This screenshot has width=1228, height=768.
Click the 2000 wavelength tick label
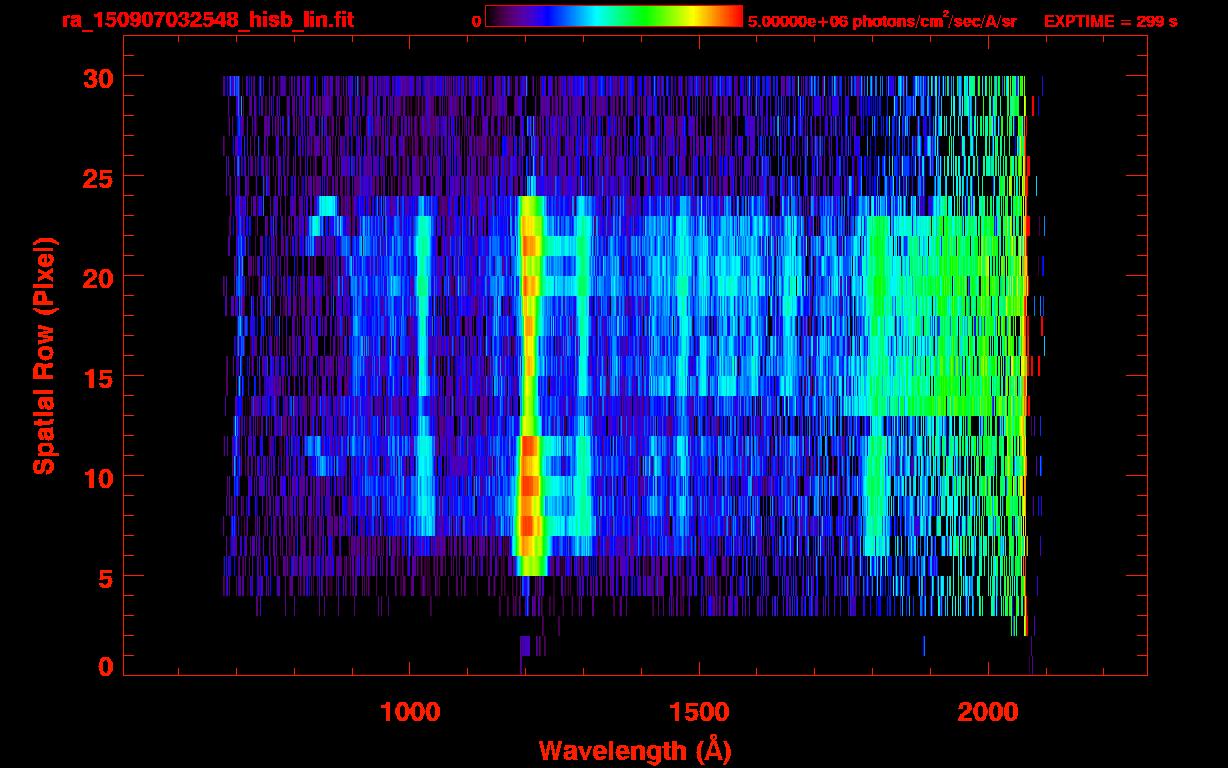click(x=989, y=712)
